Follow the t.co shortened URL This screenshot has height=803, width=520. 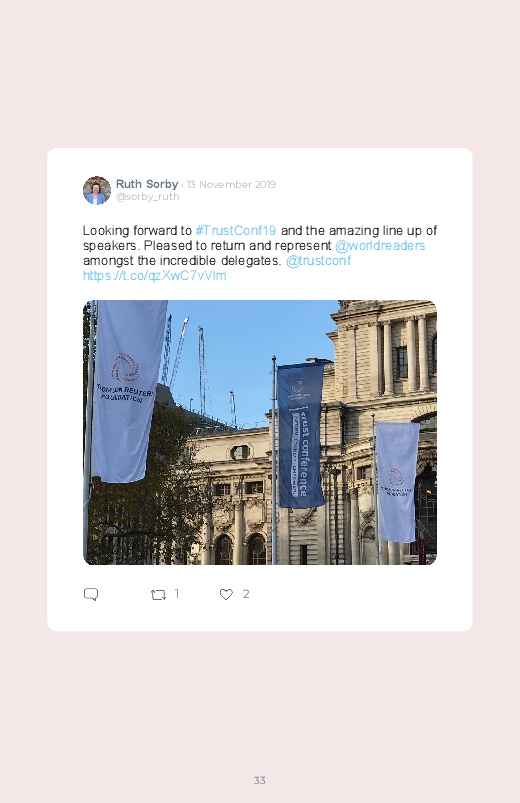(154, 275)
